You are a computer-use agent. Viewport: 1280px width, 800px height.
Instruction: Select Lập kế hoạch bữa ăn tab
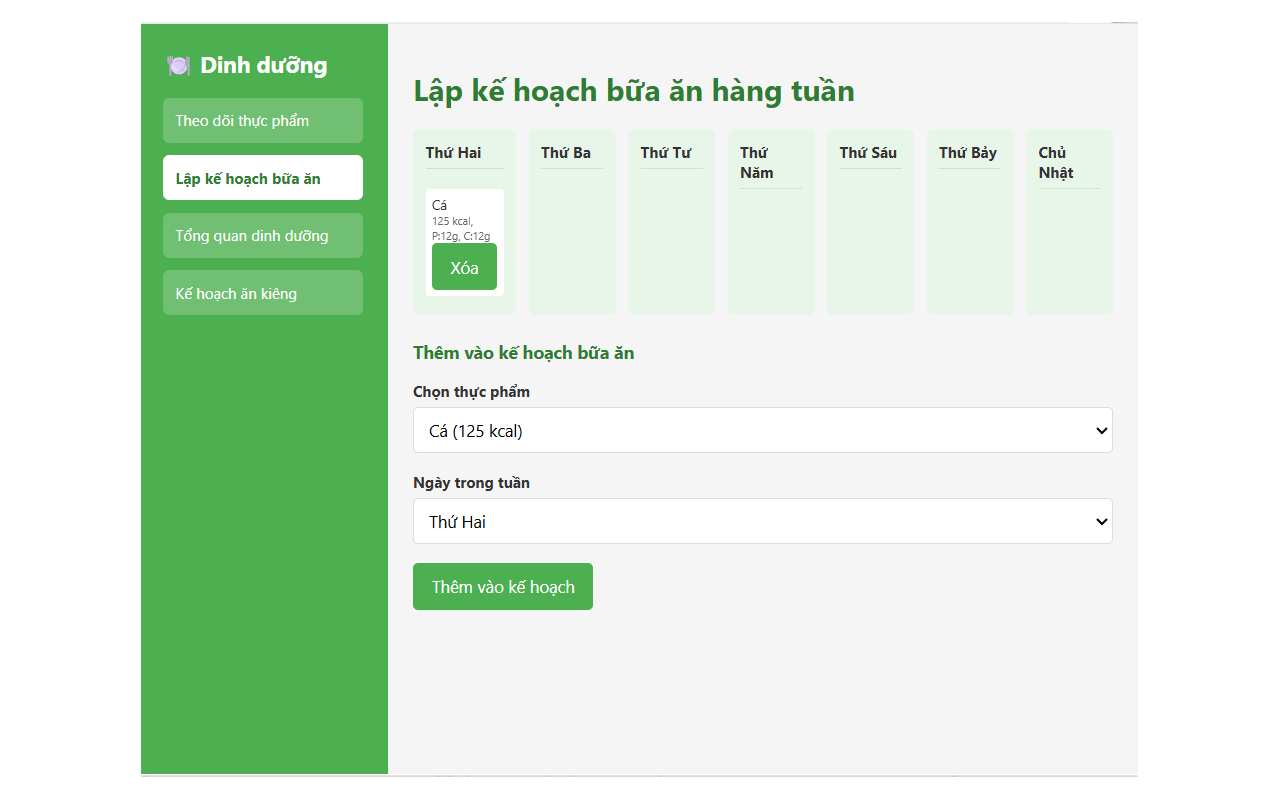pyautogui.click(x=263, y=178)
